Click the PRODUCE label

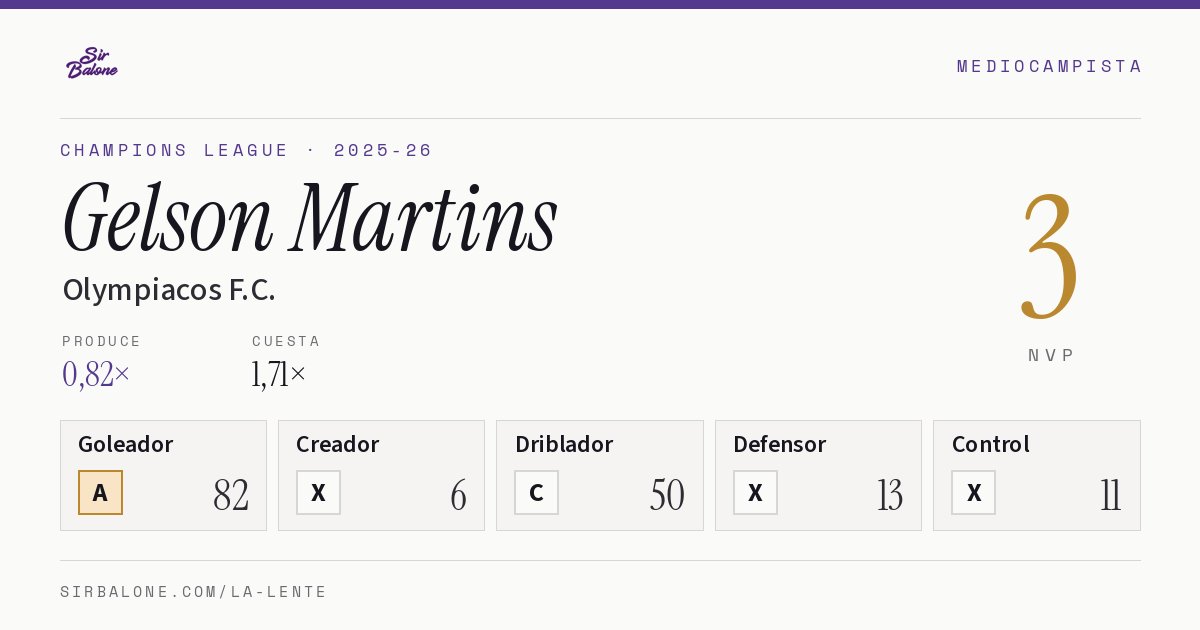(102, 341)
